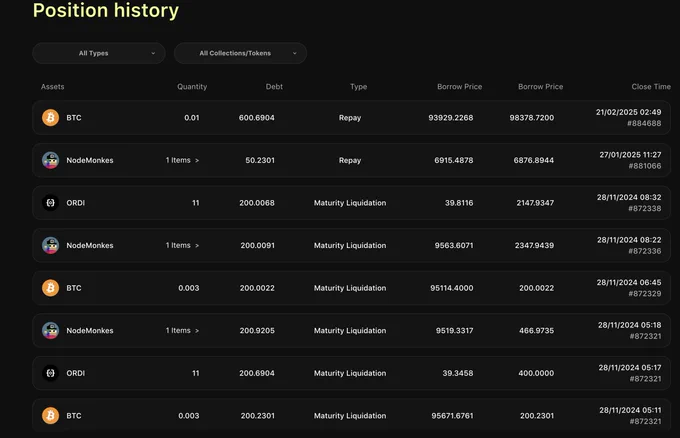Click borrow price 6915.4878
Viewport: 680px width, 438px height.
click(x=454, y=160)
